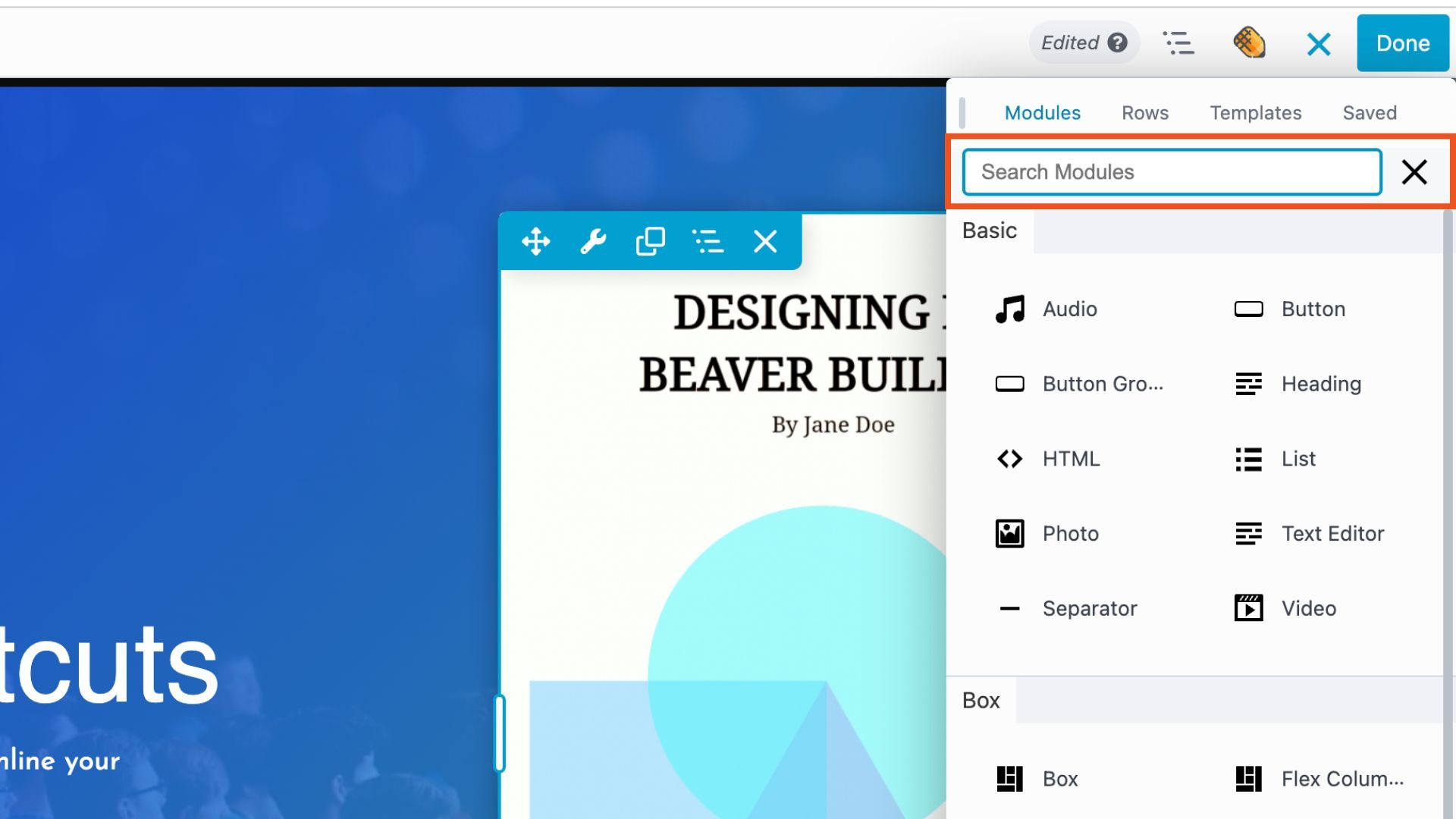The height and width of the screenshot is (819, 1456).
Task: Click the panel drag handle beside Modules tab
Action: pos(962,113)
